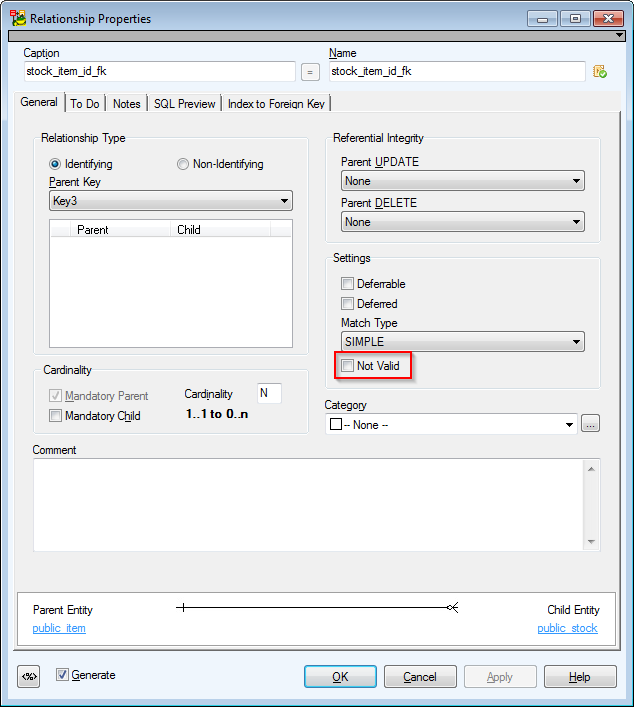Click the Name input field

[457, 71]
